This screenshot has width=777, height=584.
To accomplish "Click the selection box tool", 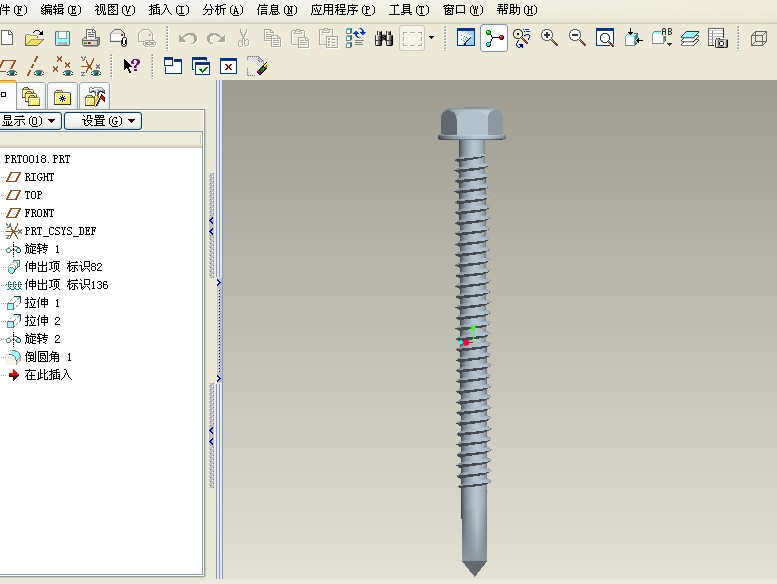I will click(x=412, y=38).
